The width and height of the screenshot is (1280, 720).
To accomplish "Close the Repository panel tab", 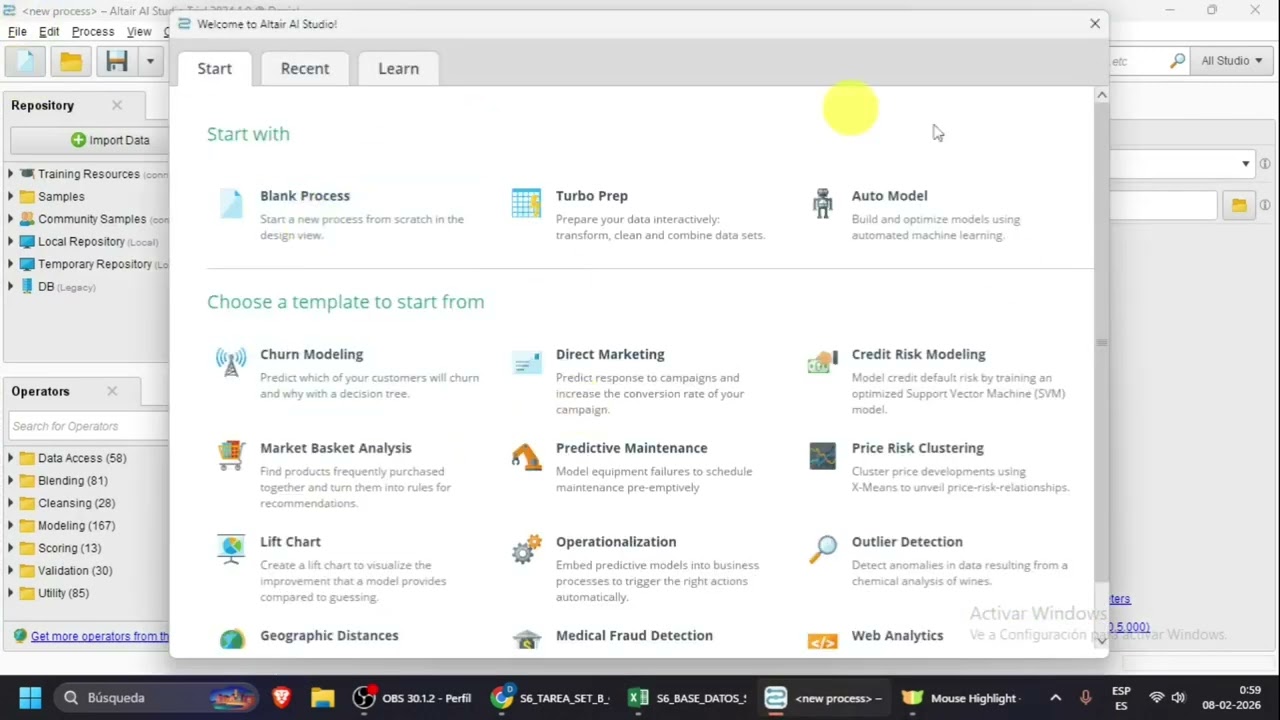I will tap(117, 105).
